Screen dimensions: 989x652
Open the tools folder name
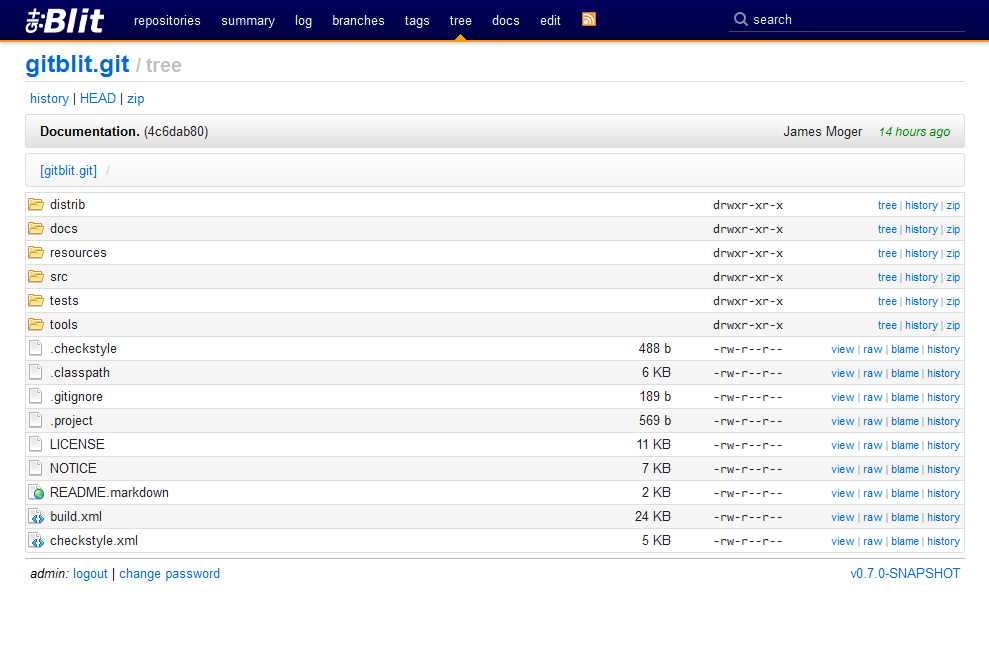click(64, 324)
